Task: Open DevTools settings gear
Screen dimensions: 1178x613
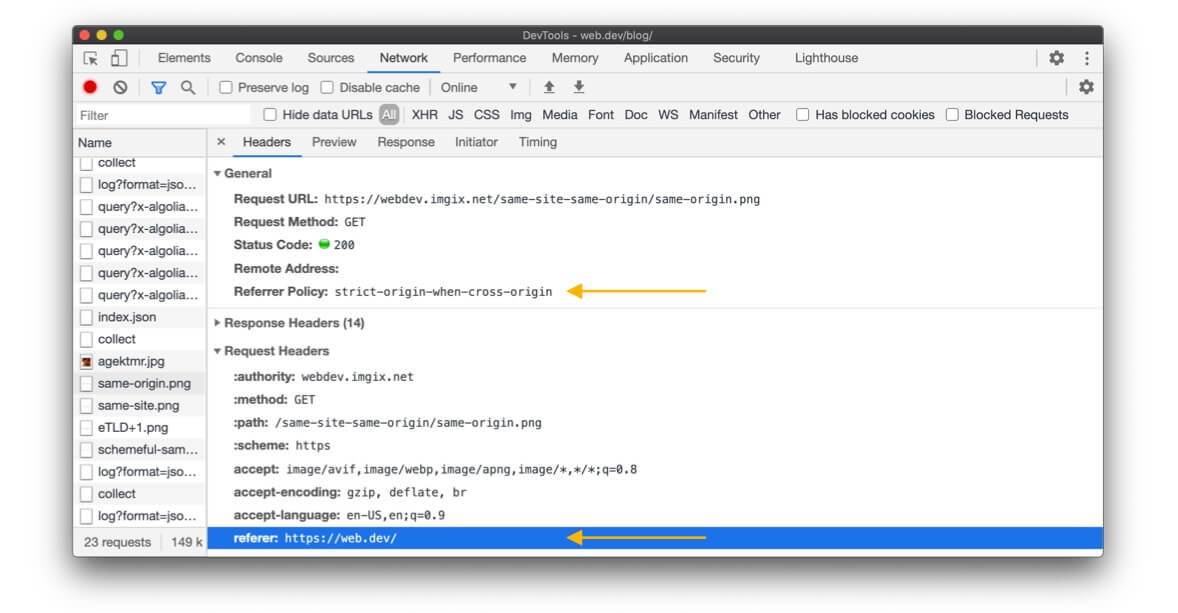Action: (1056, 58)
